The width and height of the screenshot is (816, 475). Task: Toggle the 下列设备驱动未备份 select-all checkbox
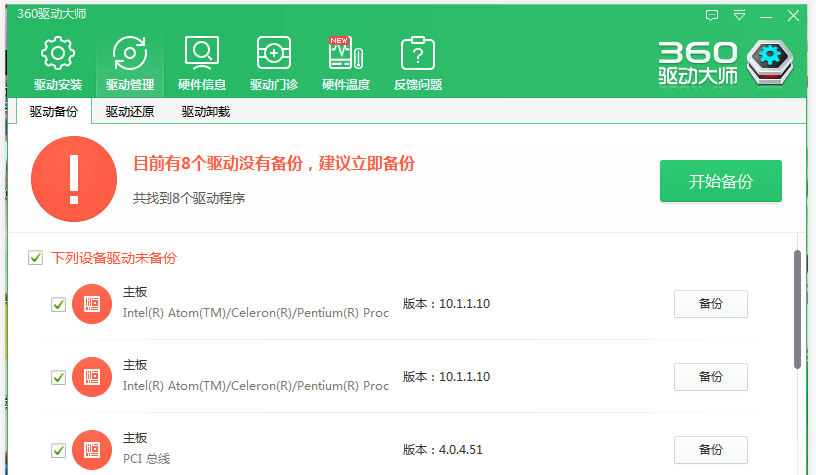click(x=35, y=258)
